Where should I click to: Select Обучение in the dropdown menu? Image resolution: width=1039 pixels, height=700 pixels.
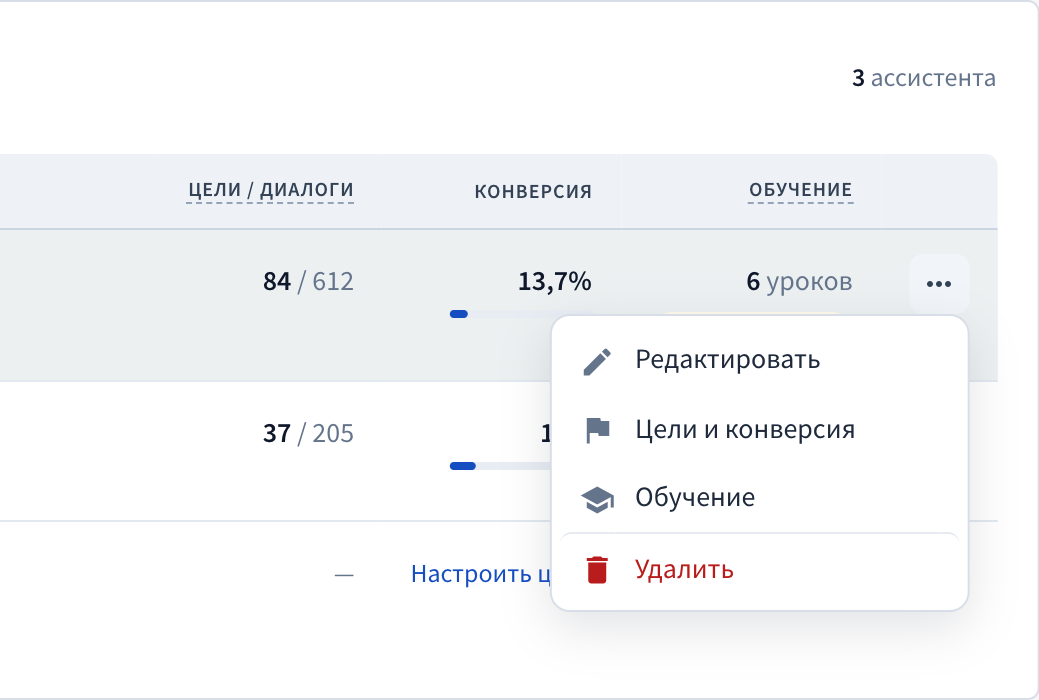tap(759, 498)
